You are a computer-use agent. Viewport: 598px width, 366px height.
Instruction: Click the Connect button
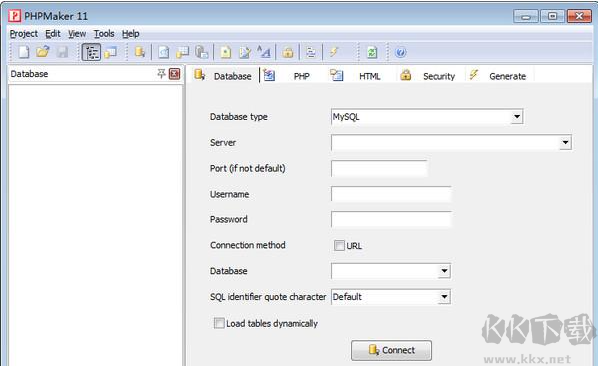392,350
